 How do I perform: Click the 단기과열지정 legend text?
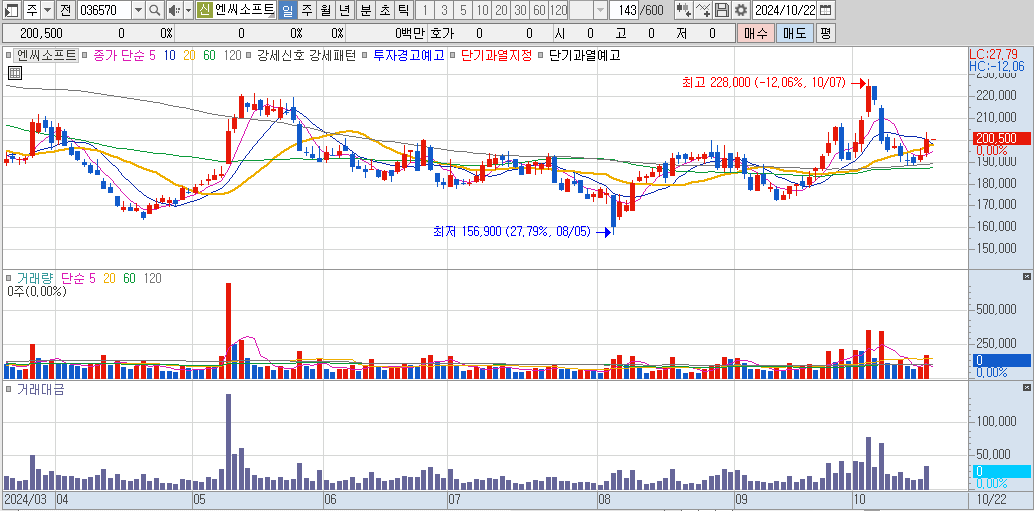click(x=497, y=56)
